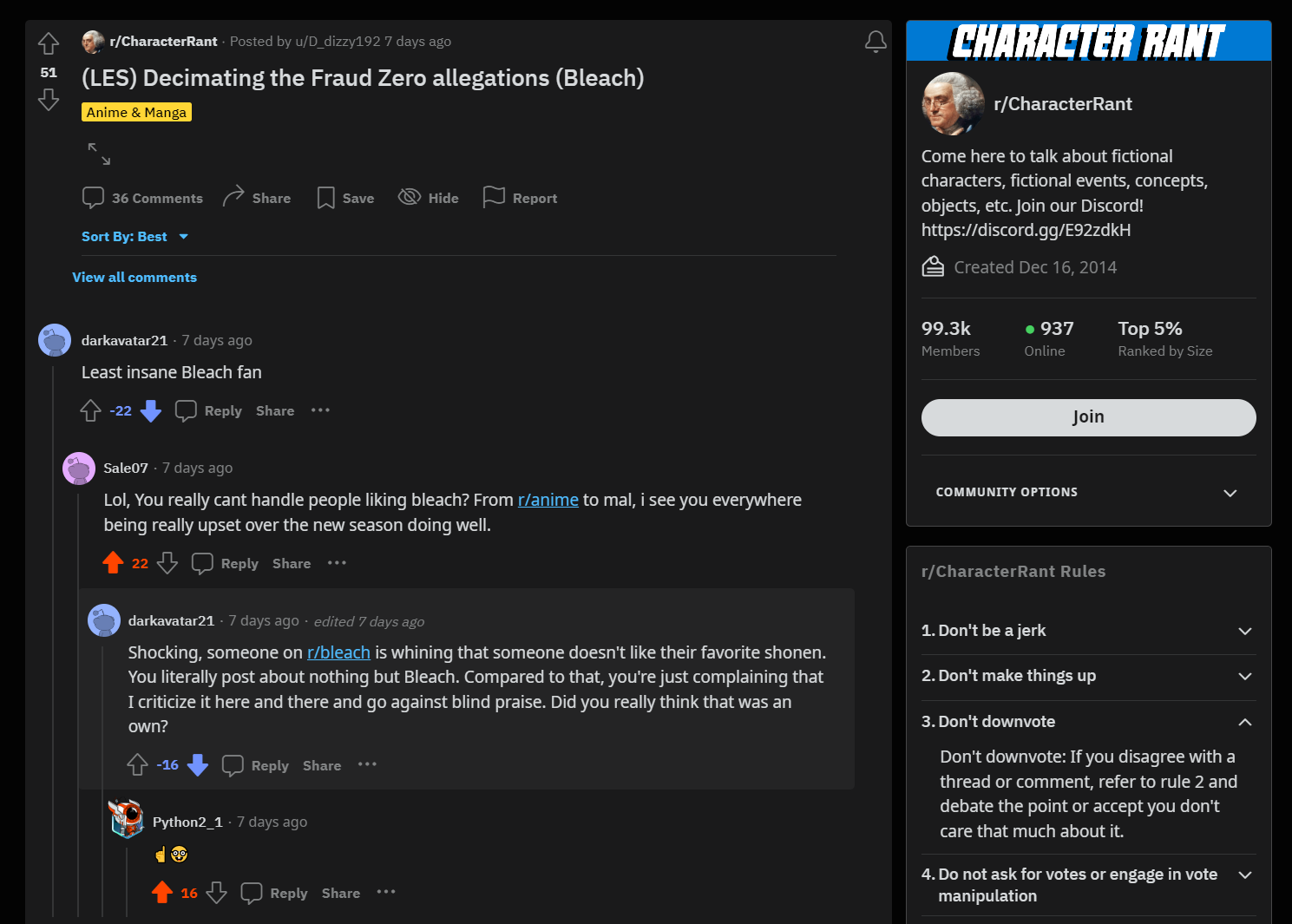Open more options on Sale07's comment
Screen dimensions: 1292x924
point(337,563)
